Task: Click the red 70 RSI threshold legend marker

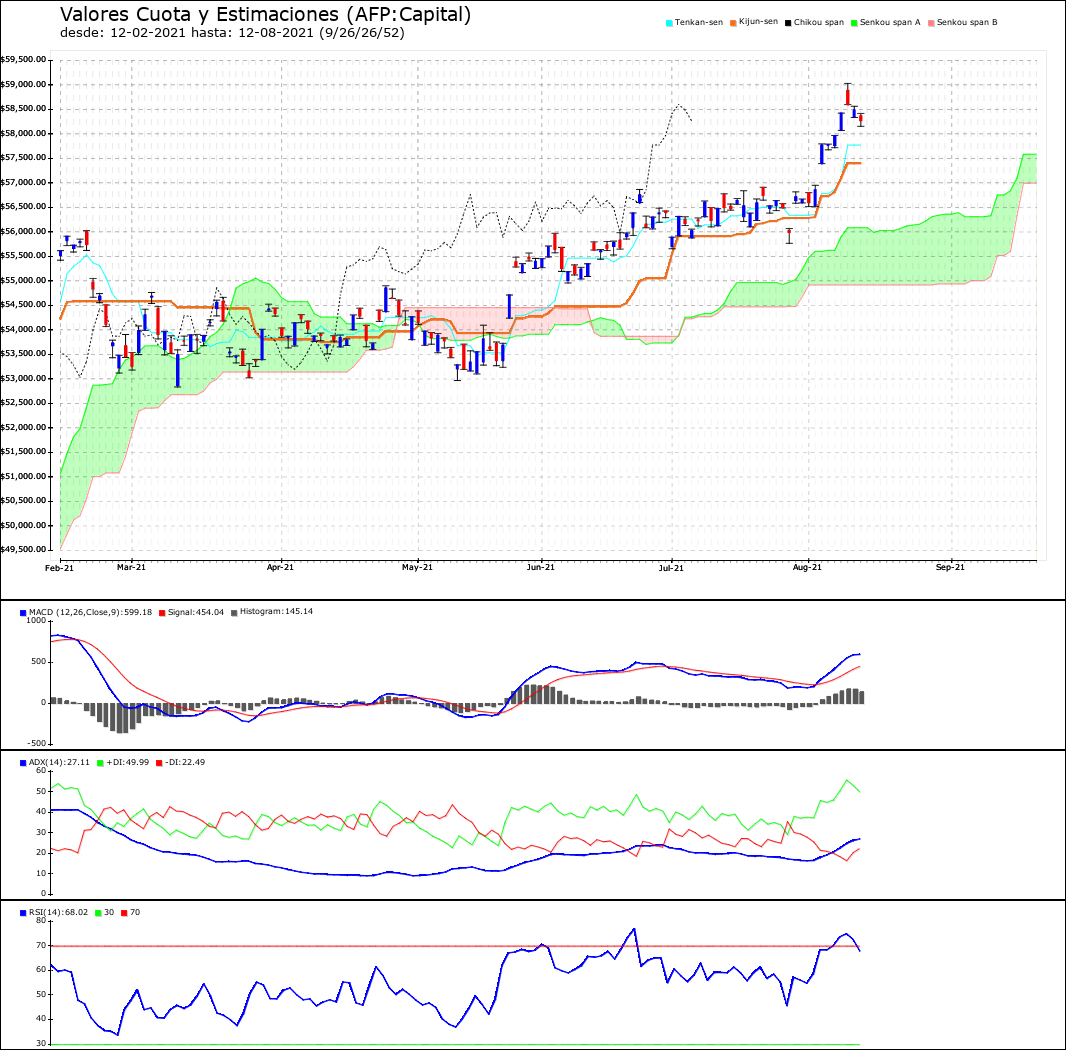Action: tap(124, 913)
